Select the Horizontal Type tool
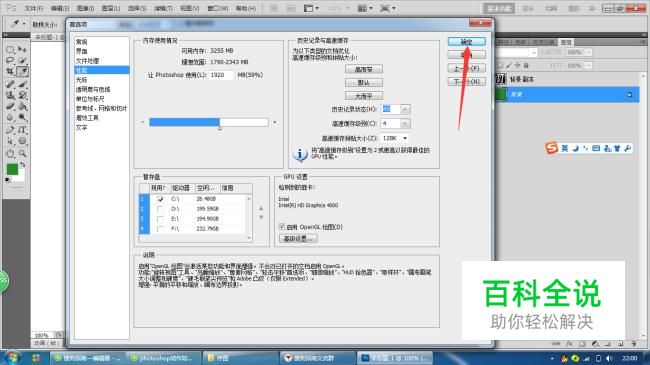 pyautogui.click(x=22, y=130)
